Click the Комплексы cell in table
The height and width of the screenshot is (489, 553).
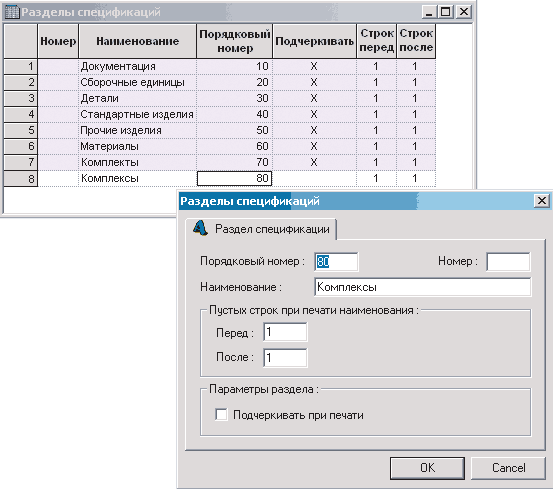pyautogui.click(x=137, y=178)
